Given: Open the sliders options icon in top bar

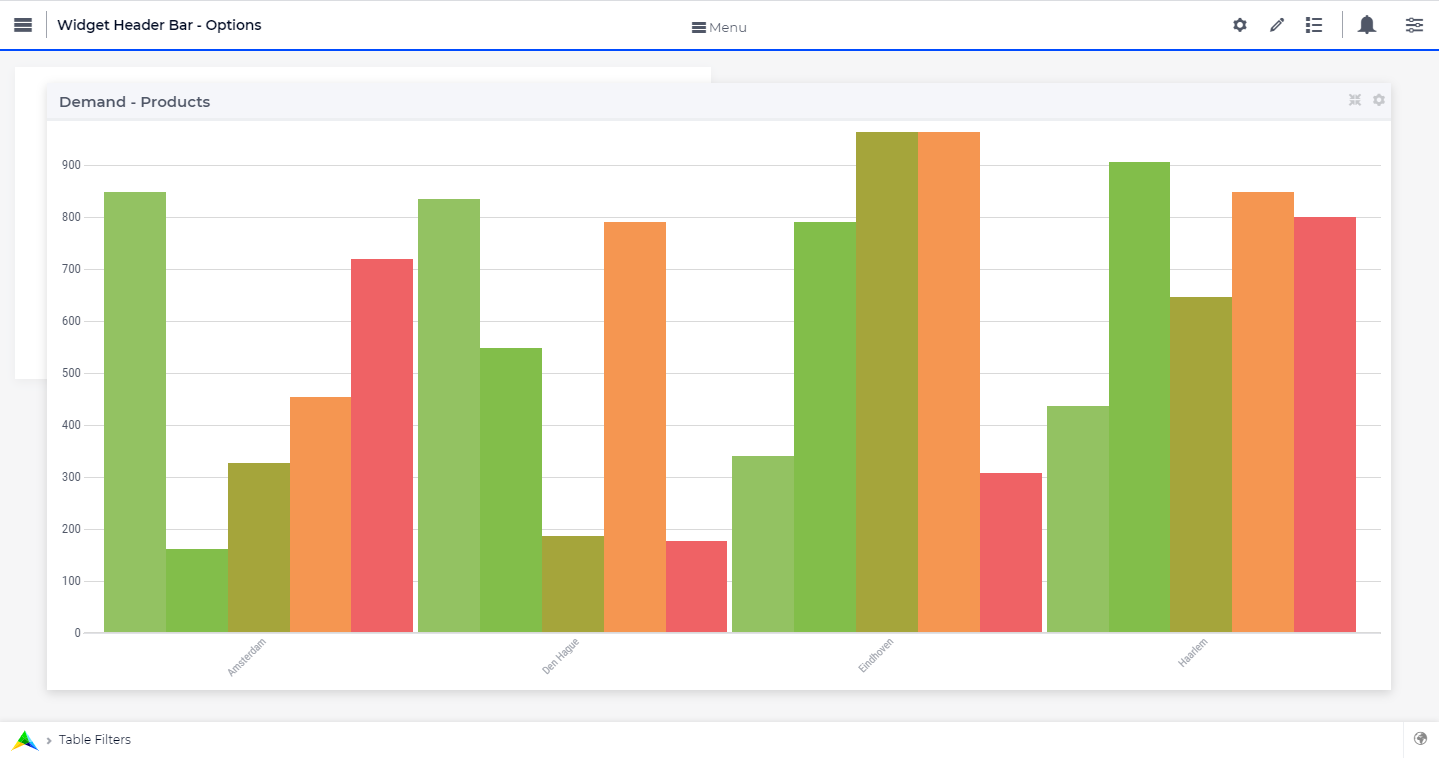Looking at the screenshot, I should pyautogui.click(x=1414, y=25).
